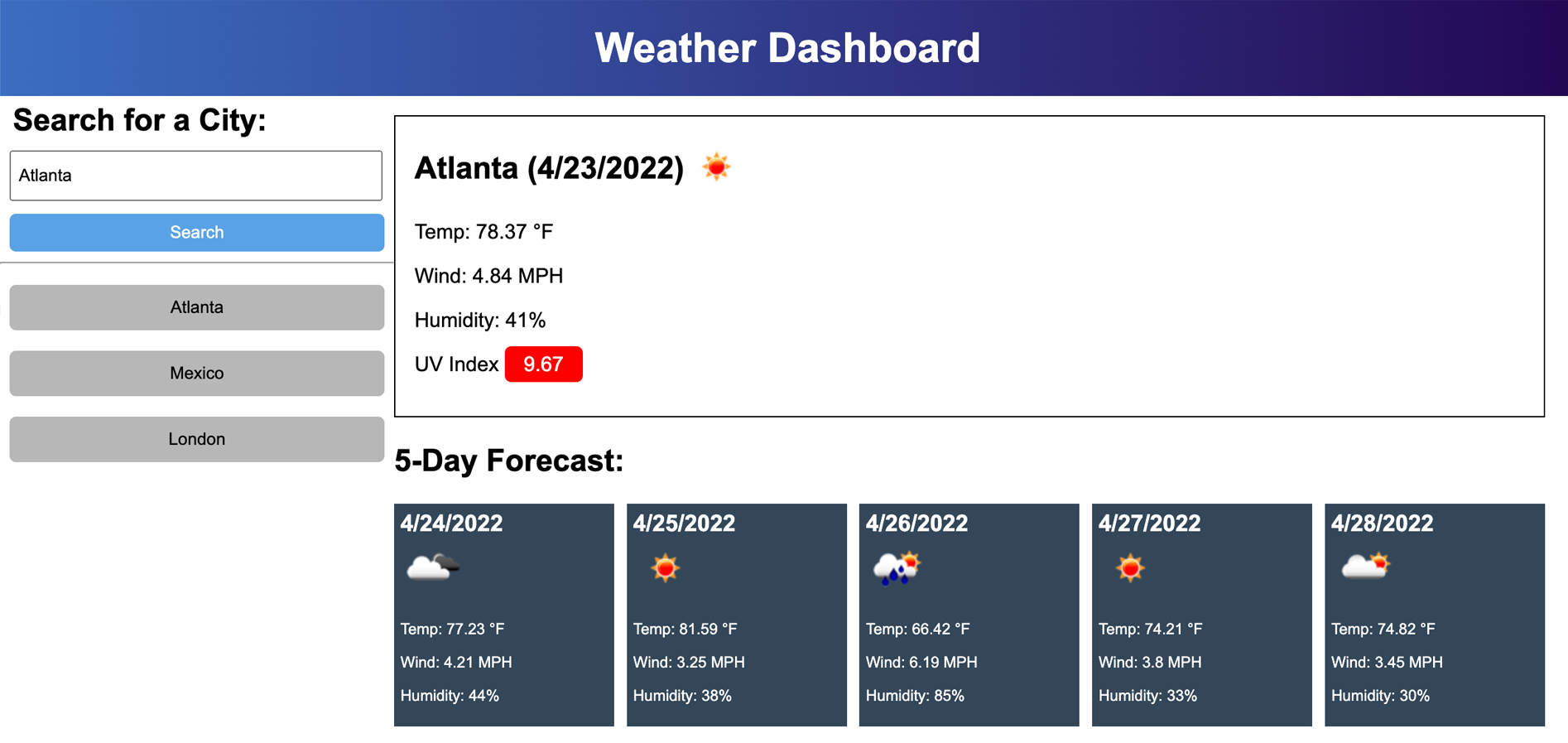The width and height of the screenshot is (1568, 743).
Task: Click the Humidity: 85% forecast text
Action: tap(915, 696)
